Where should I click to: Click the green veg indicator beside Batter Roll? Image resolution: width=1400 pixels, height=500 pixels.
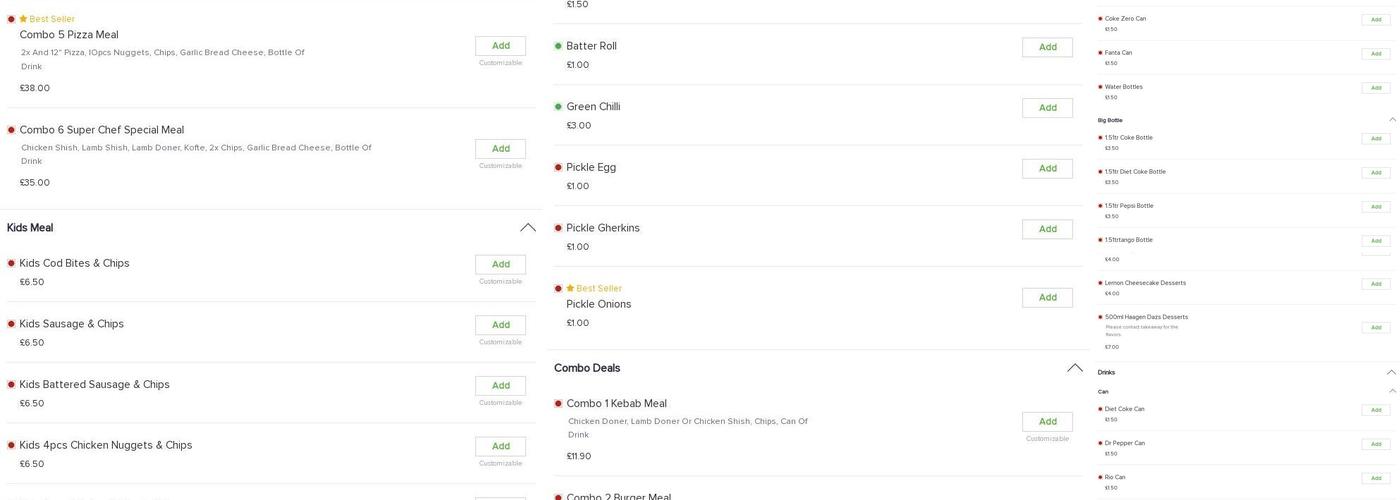pos(558,46)
